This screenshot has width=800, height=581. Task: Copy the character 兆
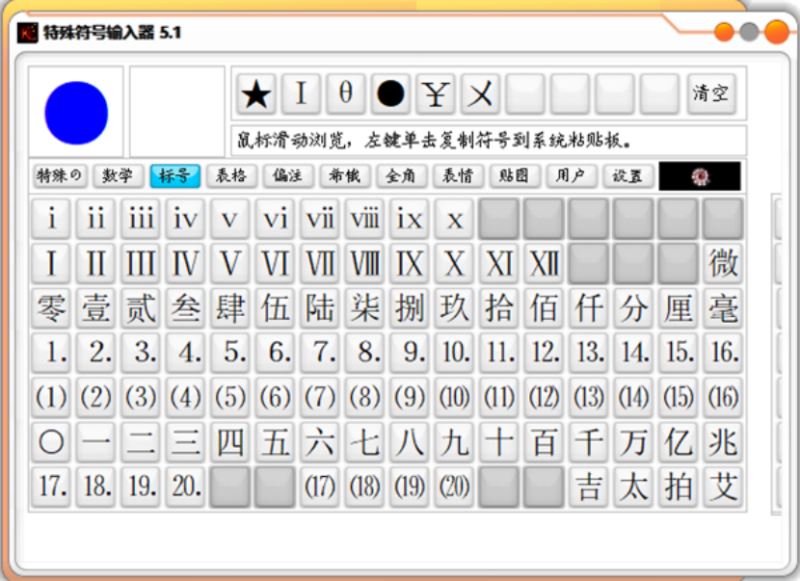pyautogui.click(x=723, y=442)
